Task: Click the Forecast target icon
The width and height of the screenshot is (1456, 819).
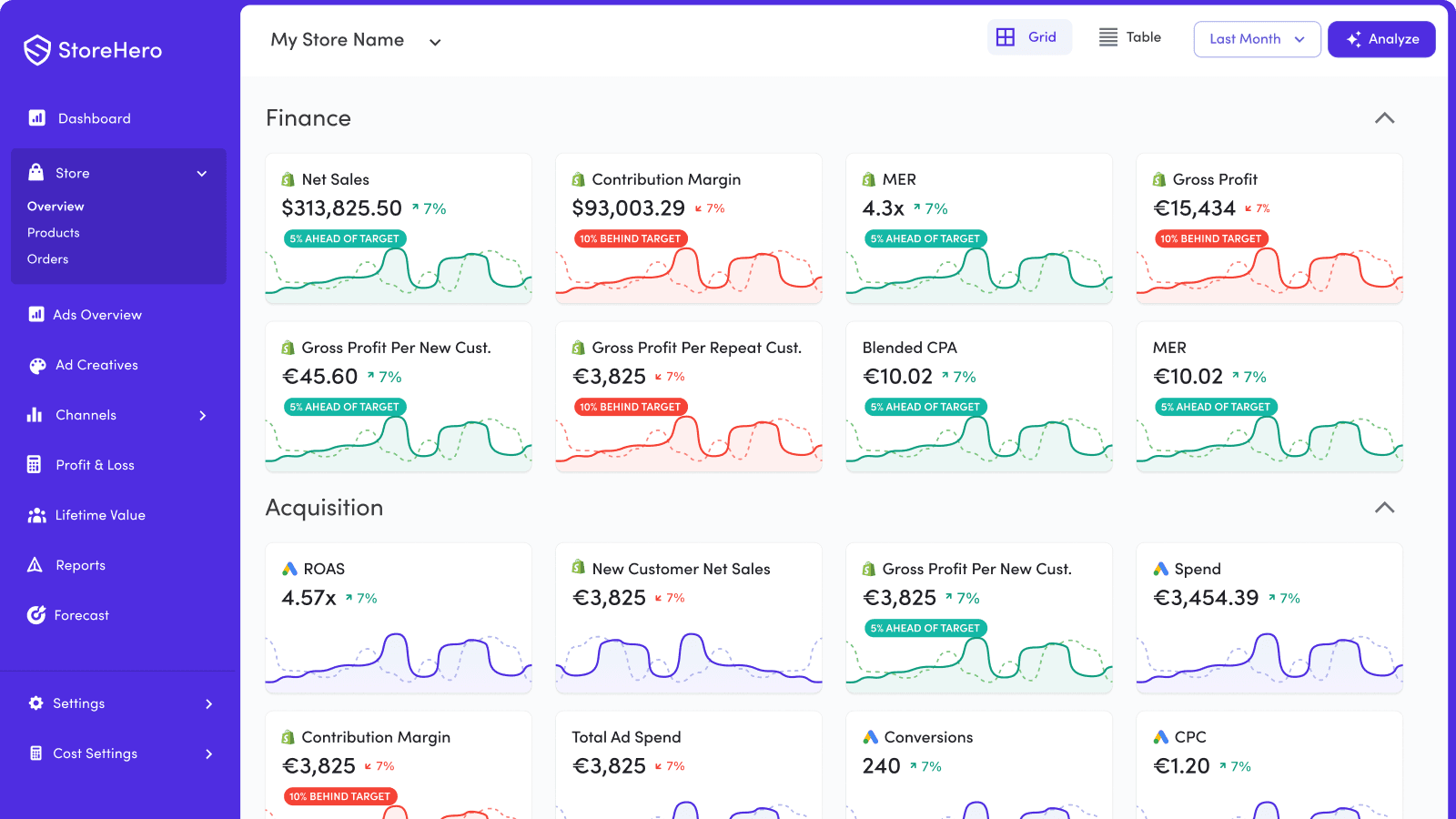Action: pyautogui.click(x=36, y=615)
